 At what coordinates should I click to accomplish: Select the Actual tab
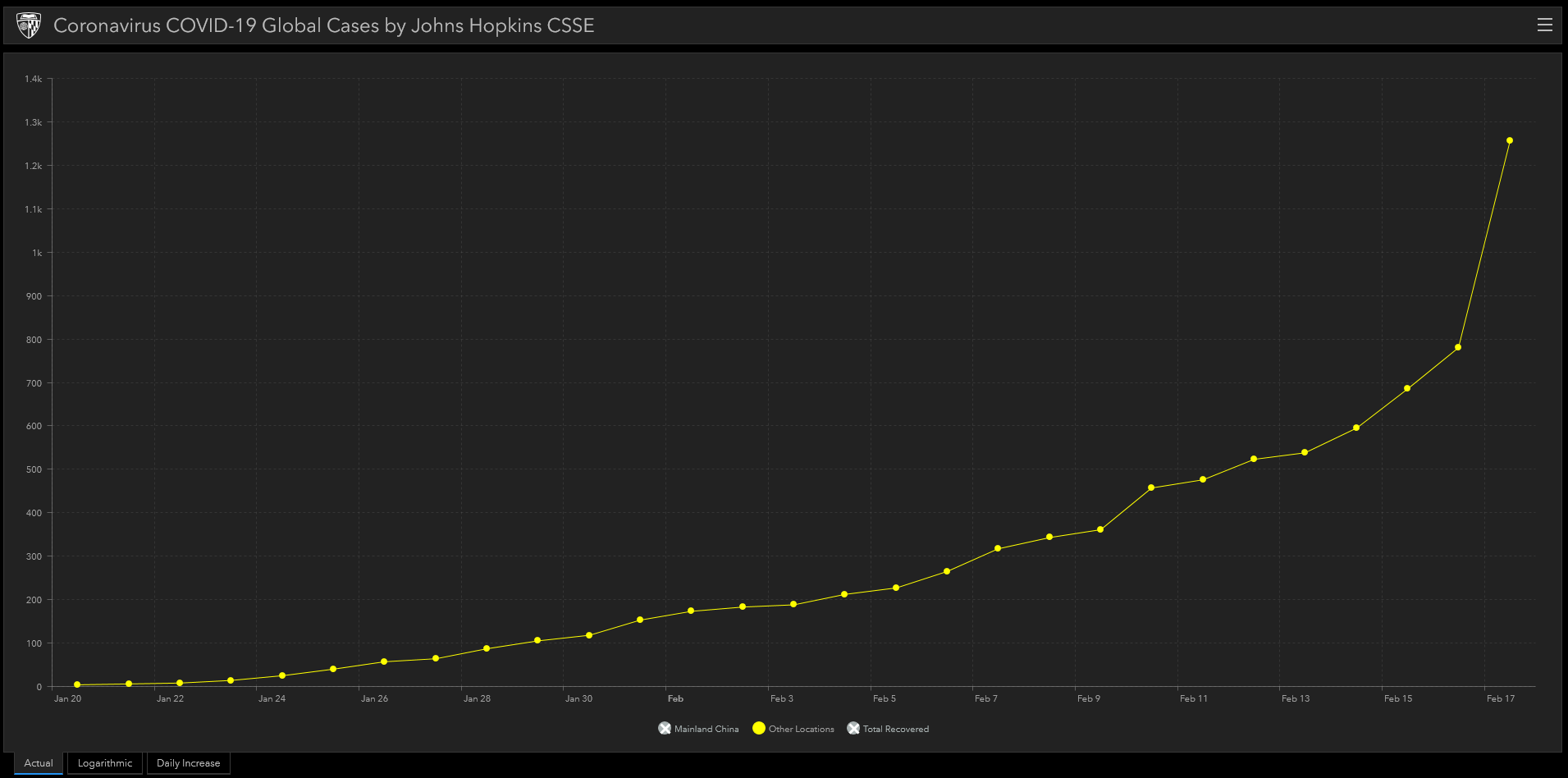tap(39, 763)
